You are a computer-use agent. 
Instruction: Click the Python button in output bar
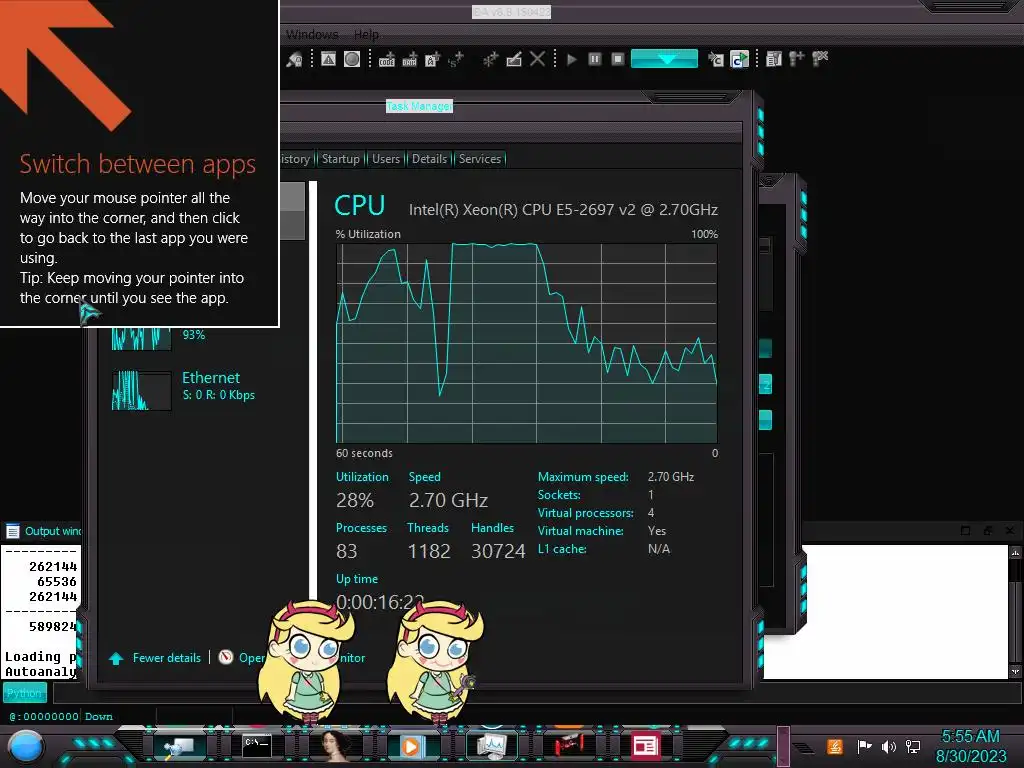[x=25, y=693]
